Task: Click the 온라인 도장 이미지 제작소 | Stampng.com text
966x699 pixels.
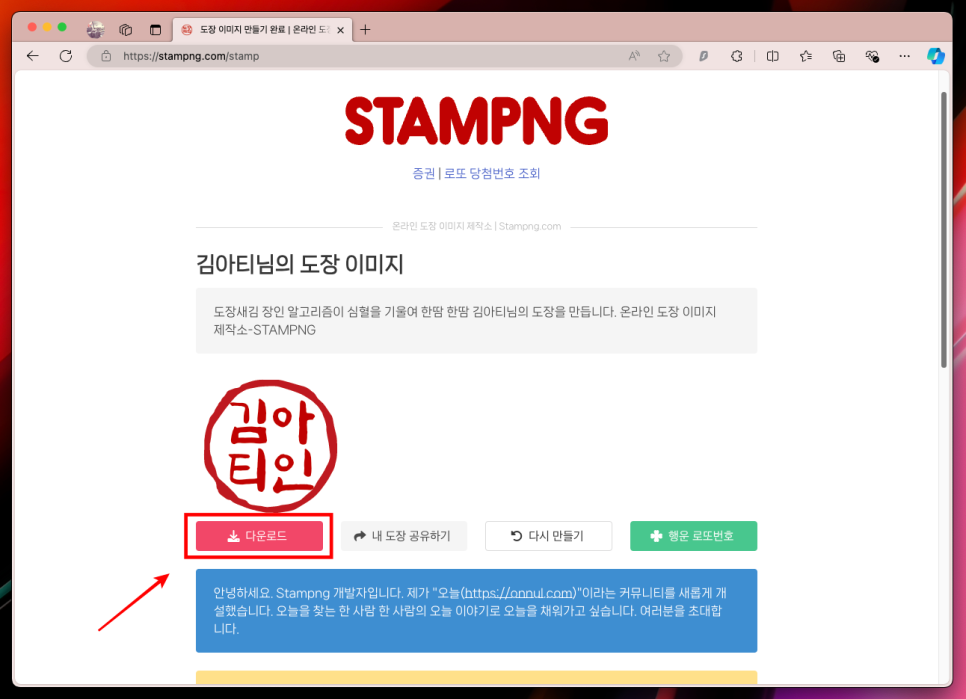Action: 476,227
